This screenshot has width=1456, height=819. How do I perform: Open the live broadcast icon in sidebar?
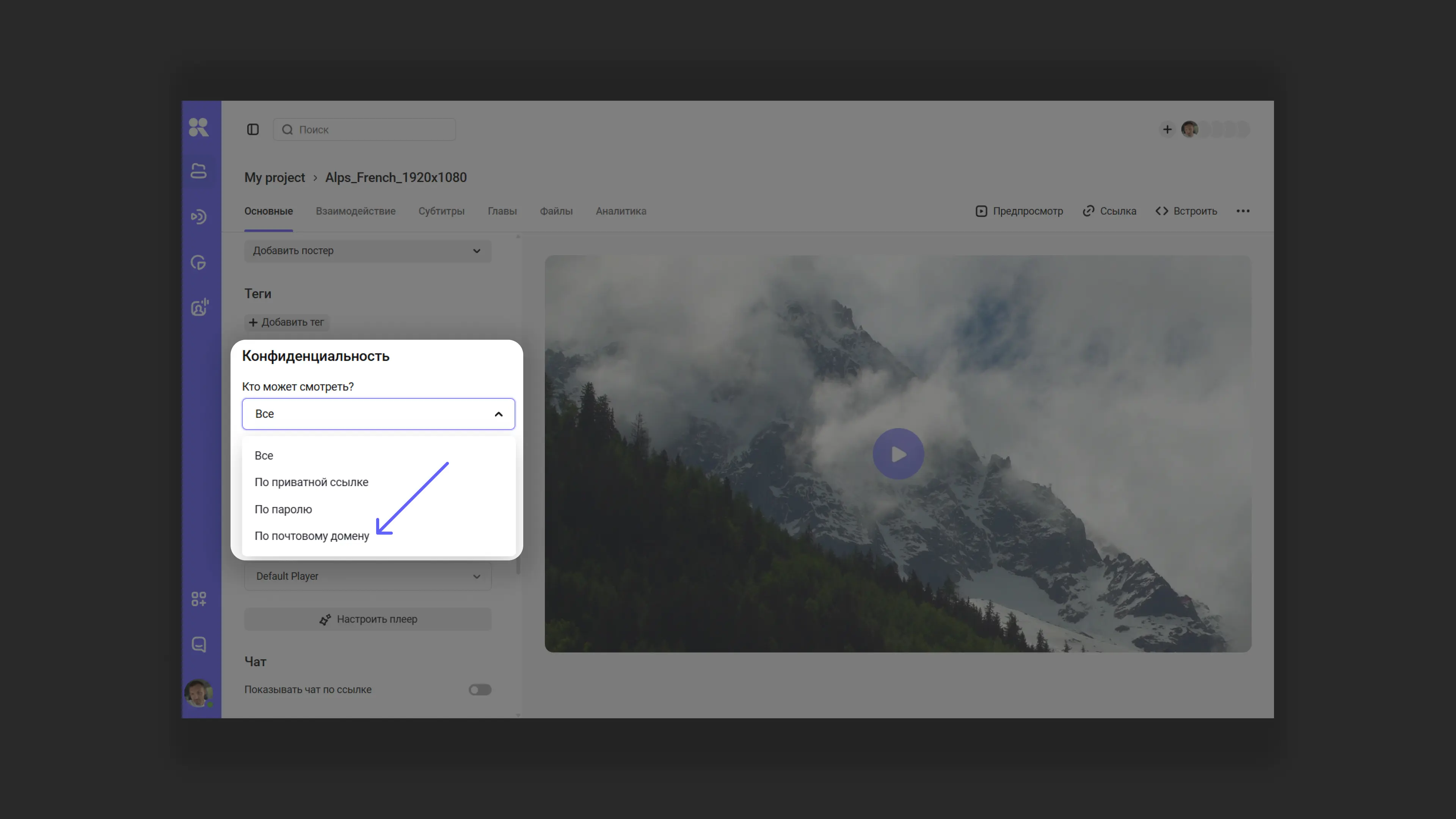(198, 217)
